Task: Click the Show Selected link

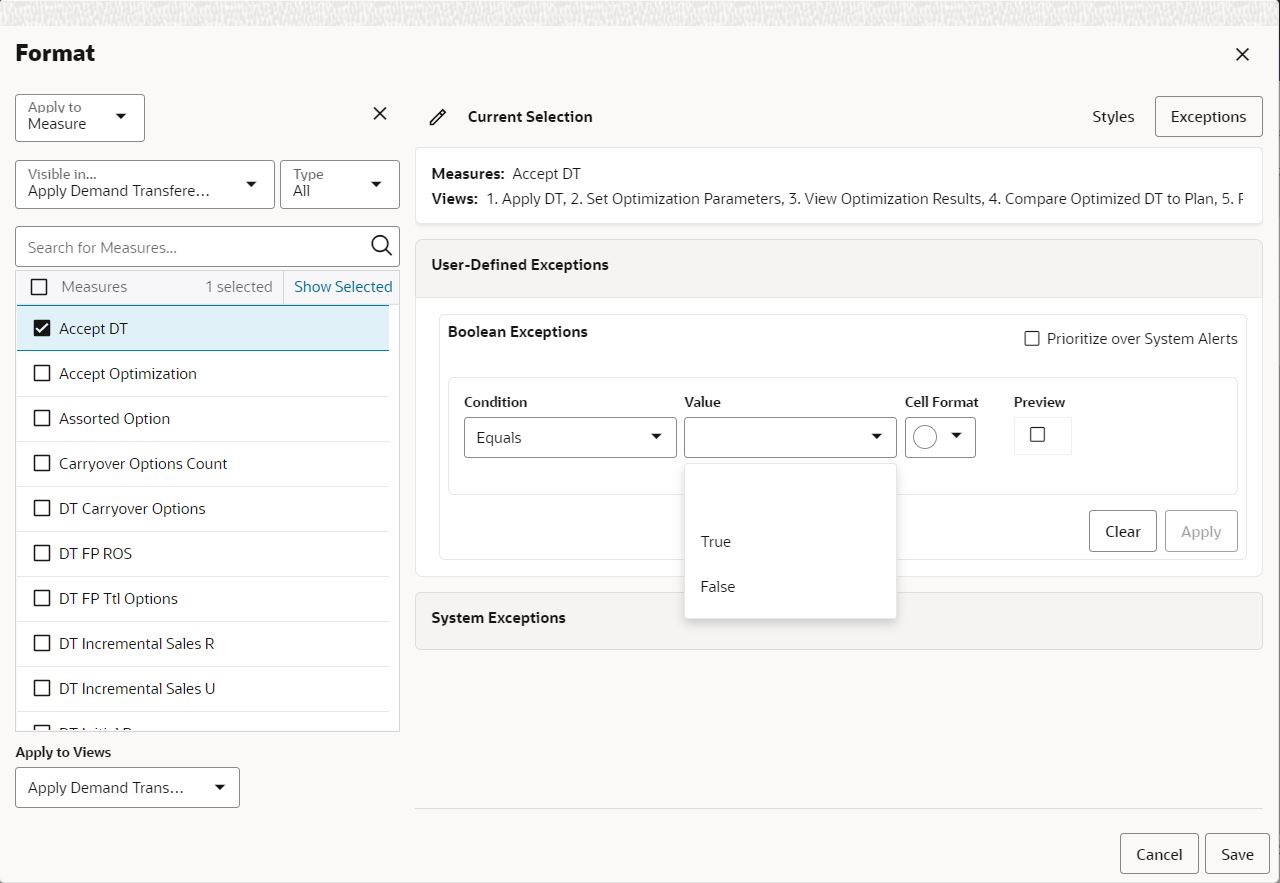Action: pos(342,286)
